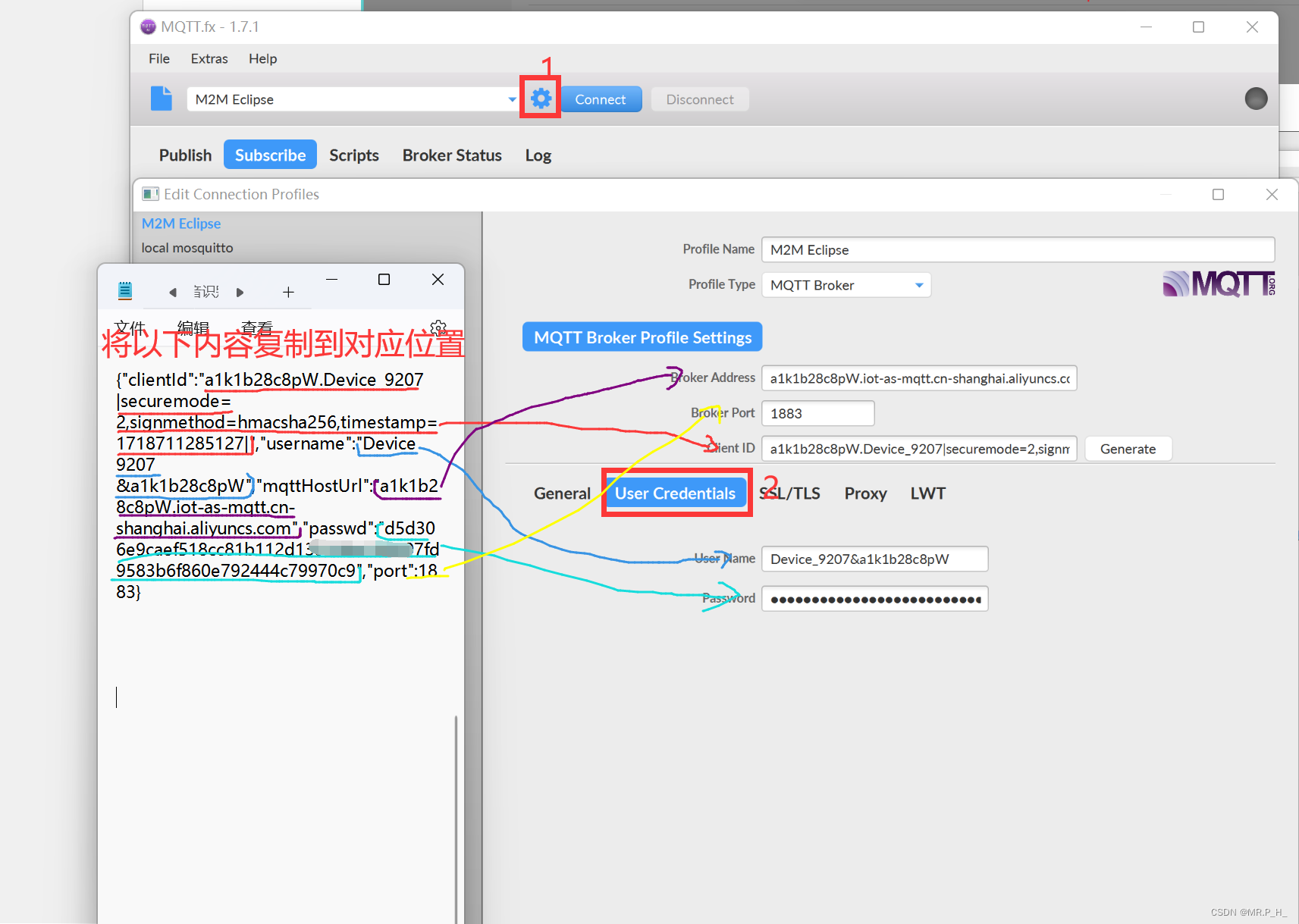This screenshot has width=1299, height=924.
Task: Click the Notepad app icon
Action: pos(125,291)
